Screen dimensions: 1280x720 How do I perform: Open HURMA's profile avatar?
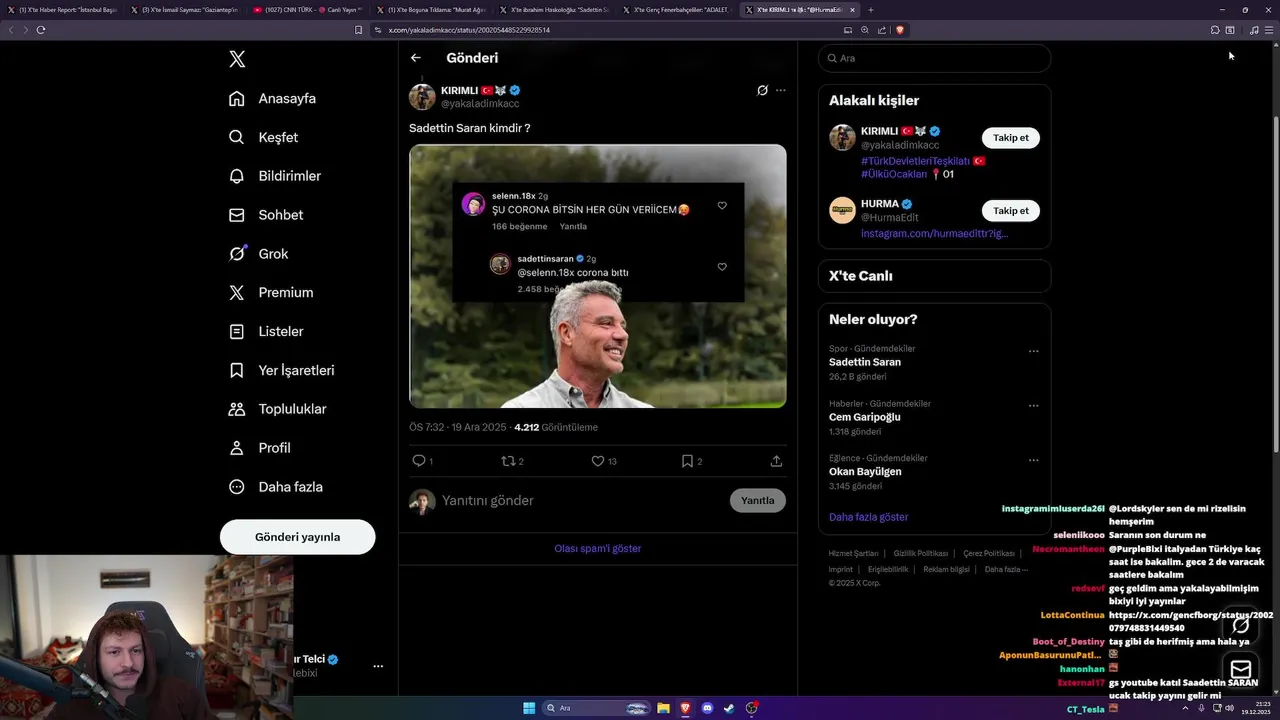point(842,210)
